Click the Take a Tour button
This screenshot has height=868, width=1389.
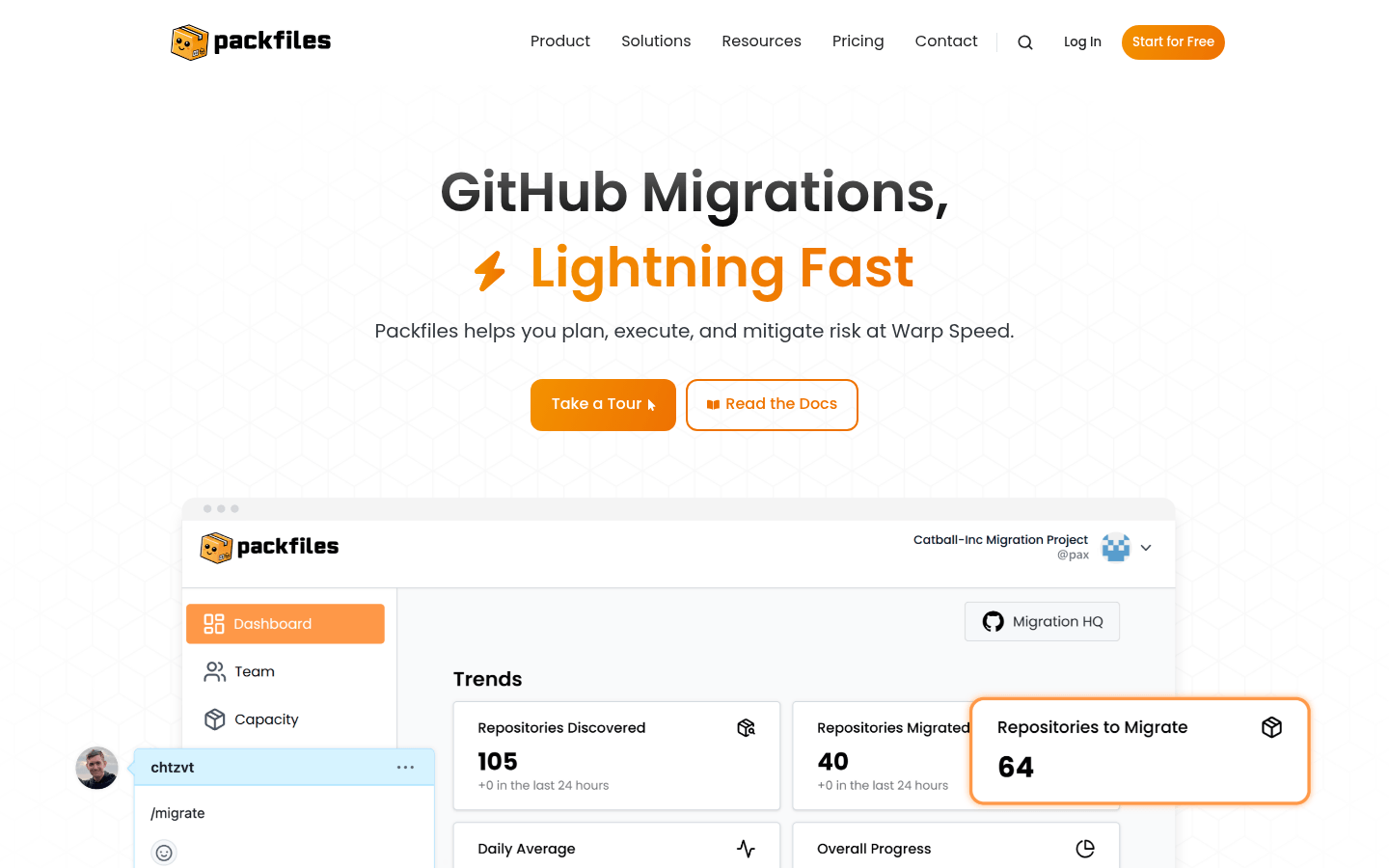[x=603, y=405]
